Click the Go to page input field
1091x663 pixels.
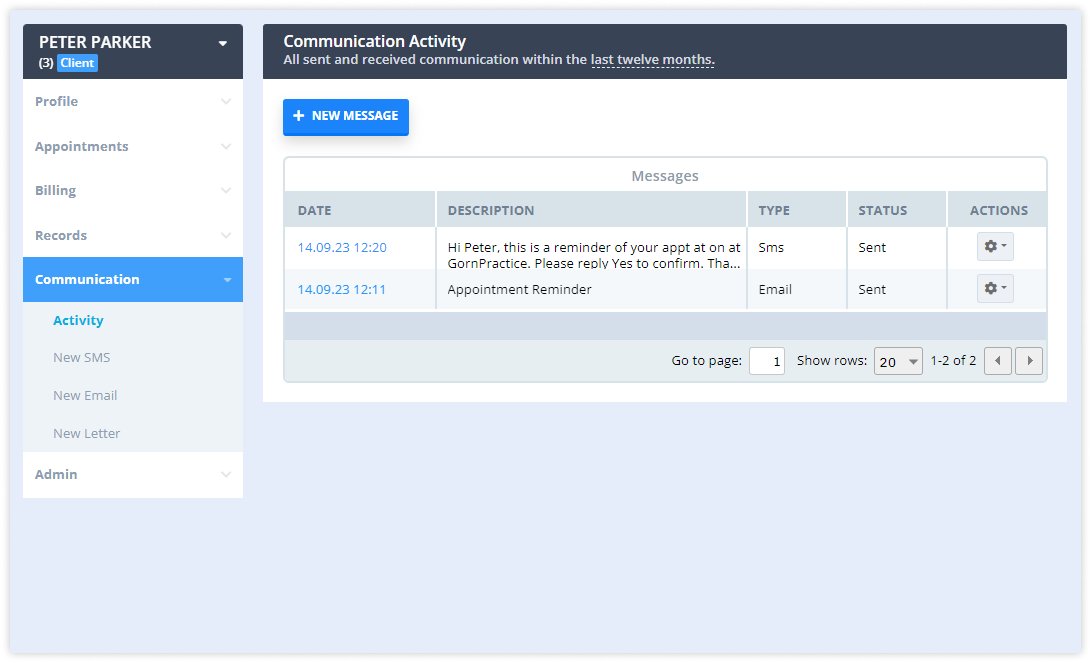766,361
